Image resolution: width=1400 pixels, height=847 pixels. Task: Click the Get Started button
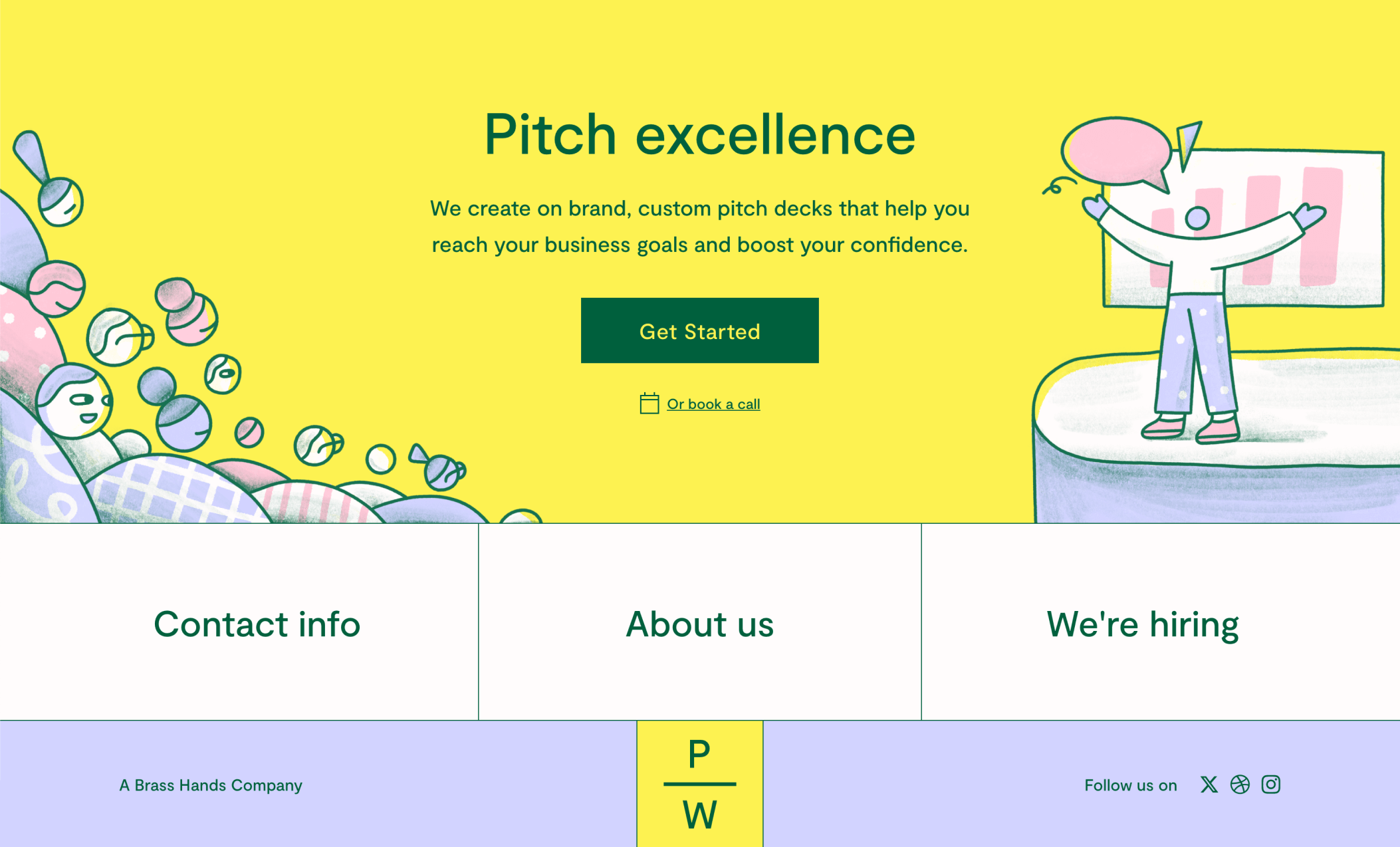pos(699,330)
